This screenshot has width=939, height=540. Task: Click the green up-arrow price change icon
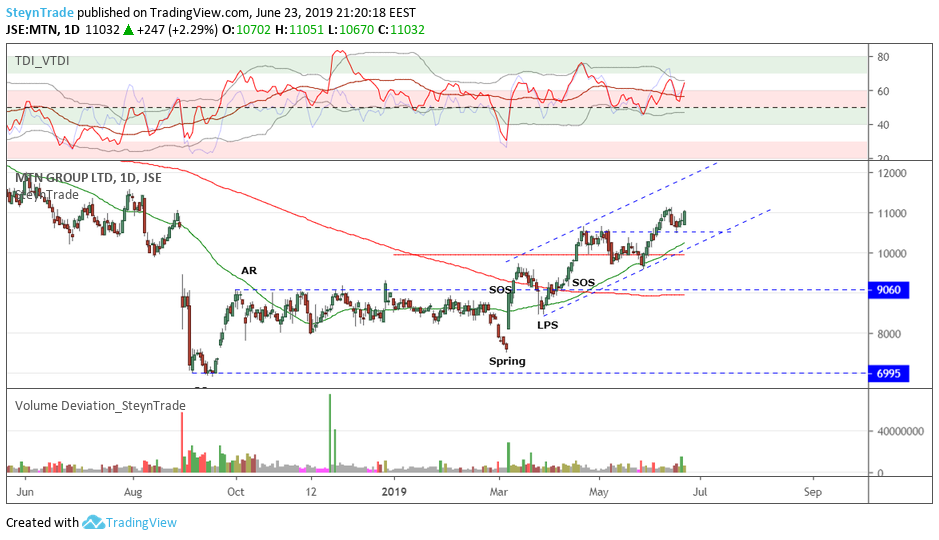[128, 29]
